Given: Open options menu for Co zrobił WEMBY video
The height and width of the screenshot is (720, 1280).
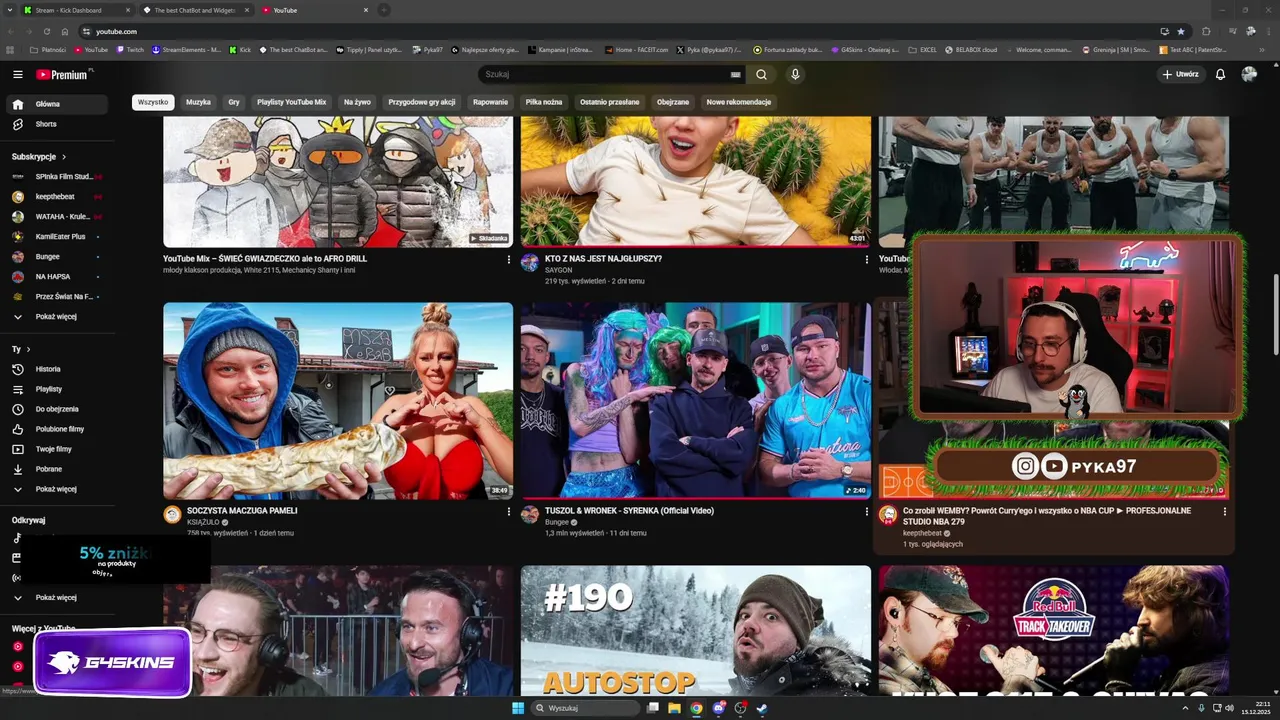Looking at the screenshot, I should [1225, 511].
